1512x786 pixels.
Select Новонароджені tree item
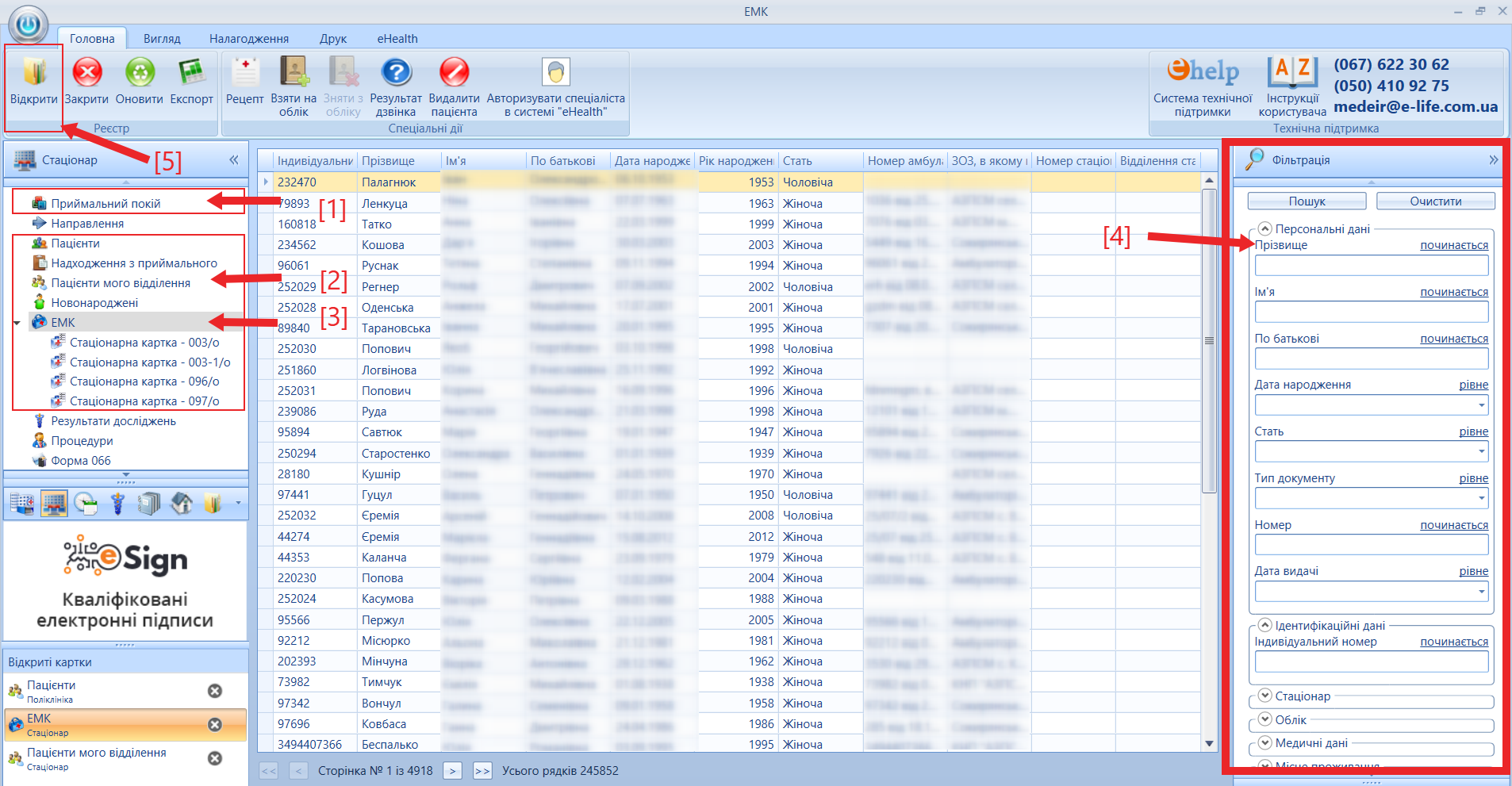(x=94, y=303)
